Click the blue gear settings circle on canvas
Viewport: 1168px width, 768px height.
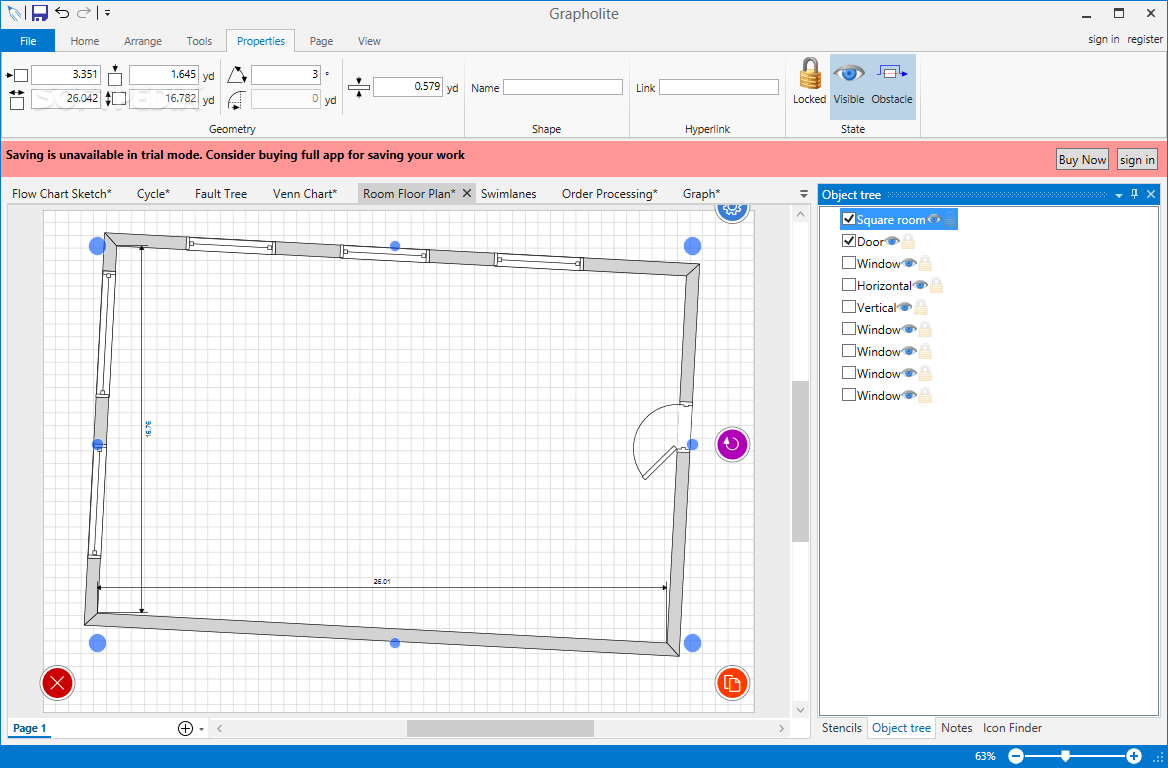732,210
